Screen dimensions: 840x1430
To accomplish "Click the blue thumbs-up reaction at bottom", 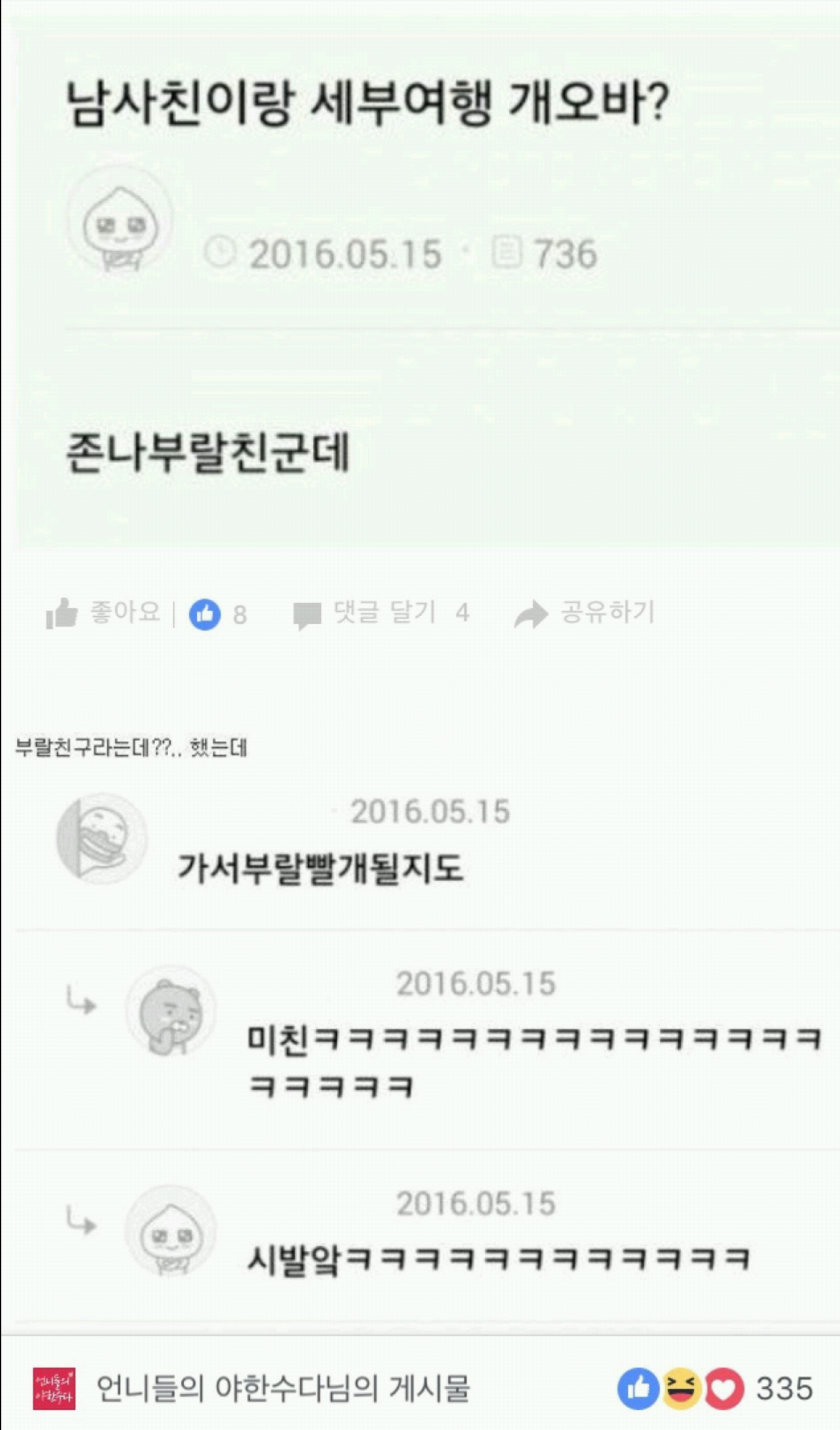I will [638, 1389].
